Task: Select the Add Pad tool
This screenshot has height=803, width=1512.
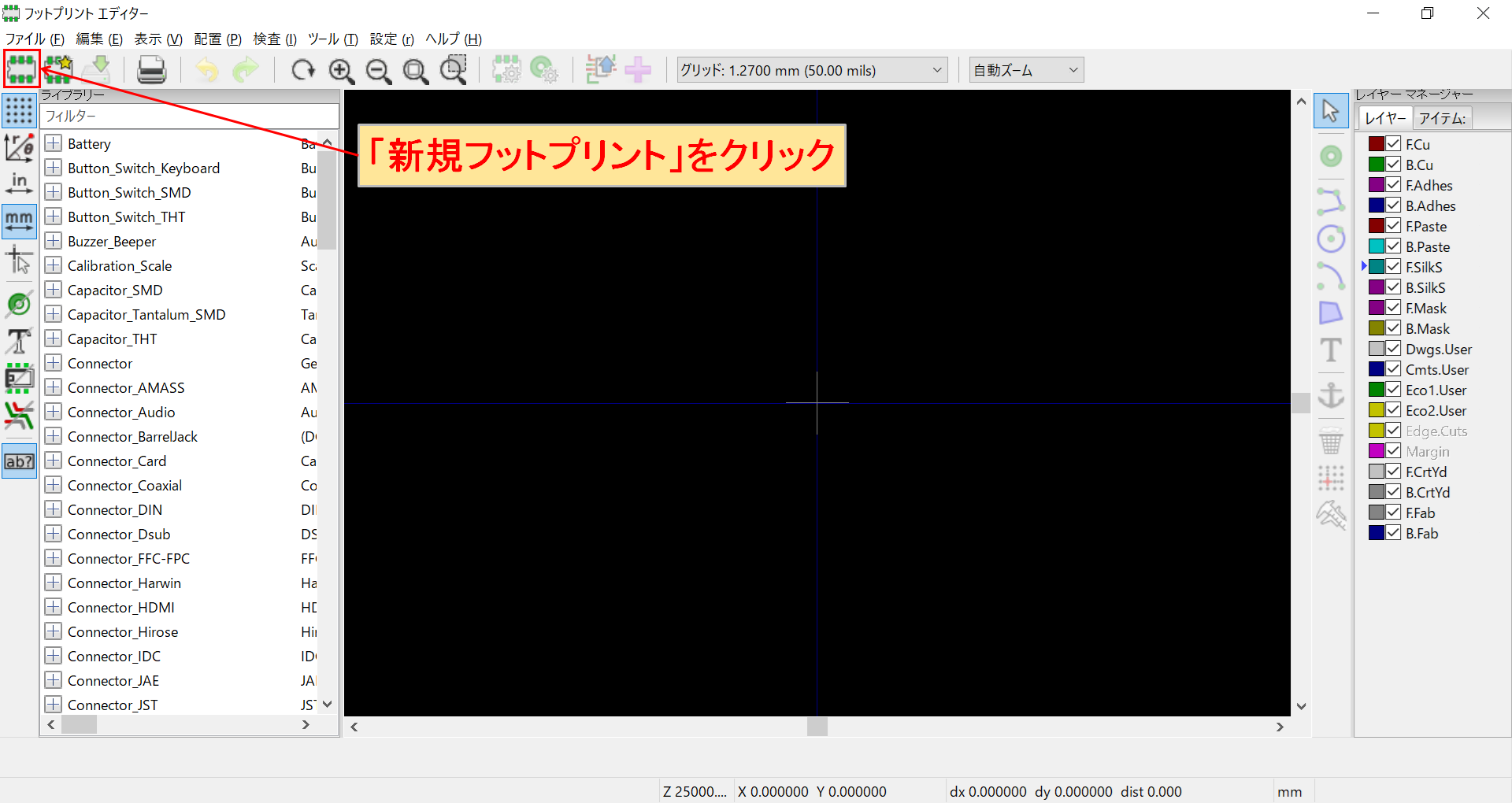Action: (1331, 156)
